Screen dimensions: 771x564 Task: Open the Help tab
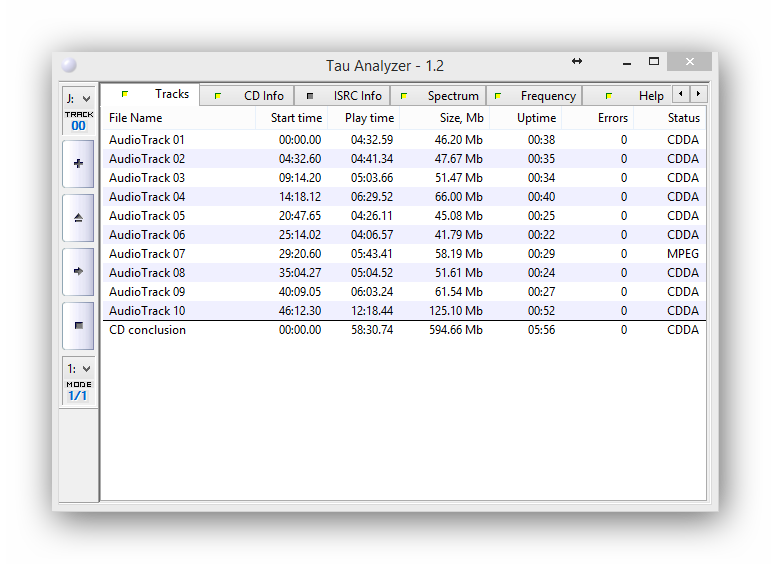point(627,96)
